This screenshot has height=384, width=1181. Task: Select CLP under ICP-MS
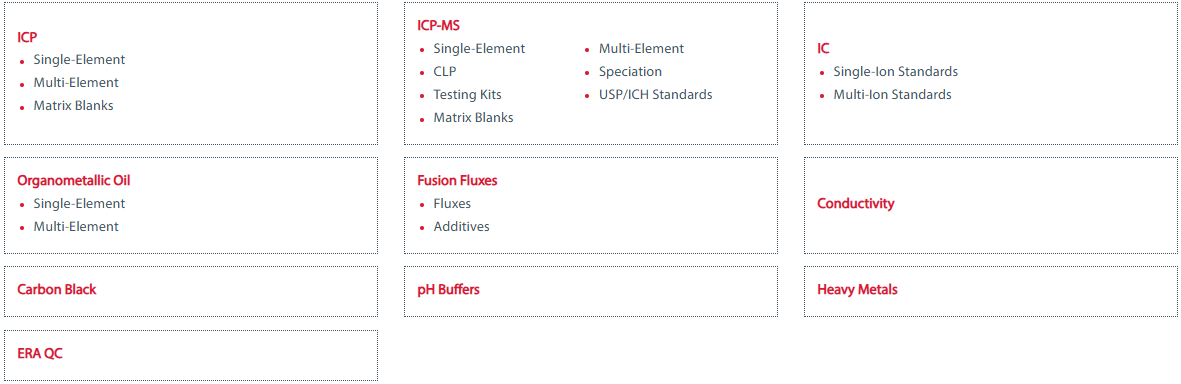pos(444,72)
